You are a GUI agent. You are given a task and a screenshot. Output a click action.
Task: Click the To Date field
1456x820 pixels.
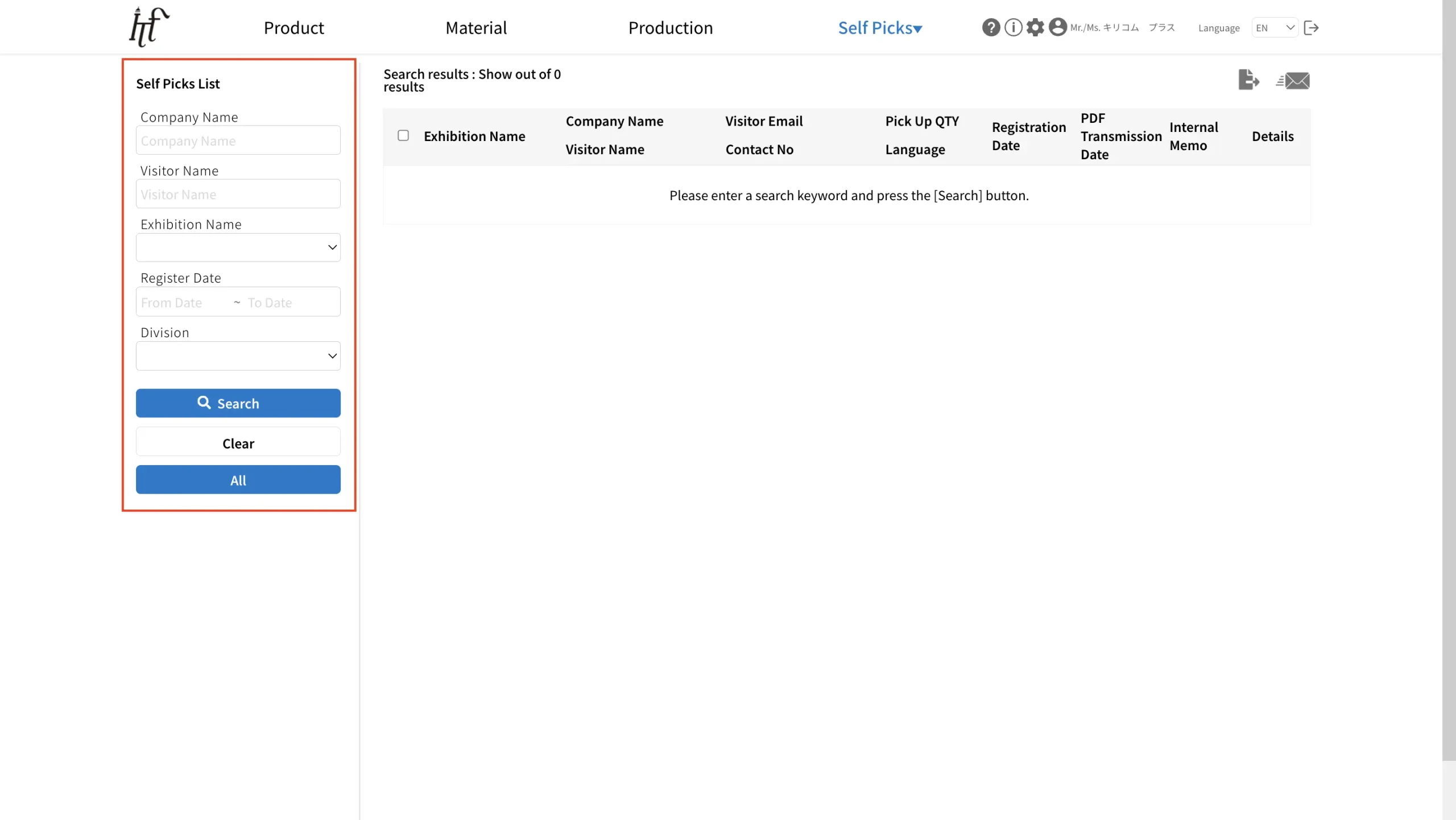tap(291, 302)
